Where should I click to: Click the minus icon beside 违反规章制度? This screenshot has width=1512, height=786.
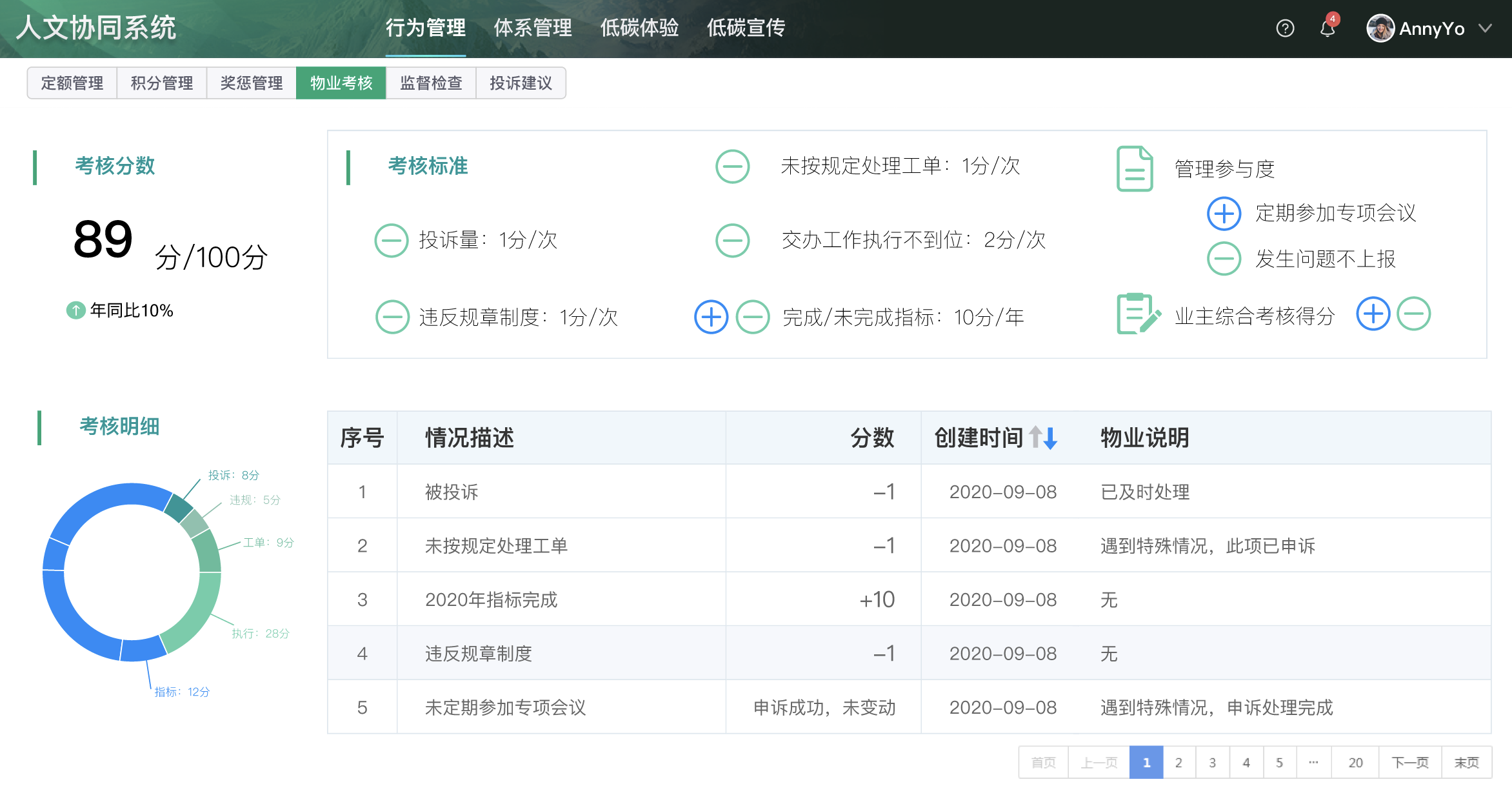(x=392, y=317)
